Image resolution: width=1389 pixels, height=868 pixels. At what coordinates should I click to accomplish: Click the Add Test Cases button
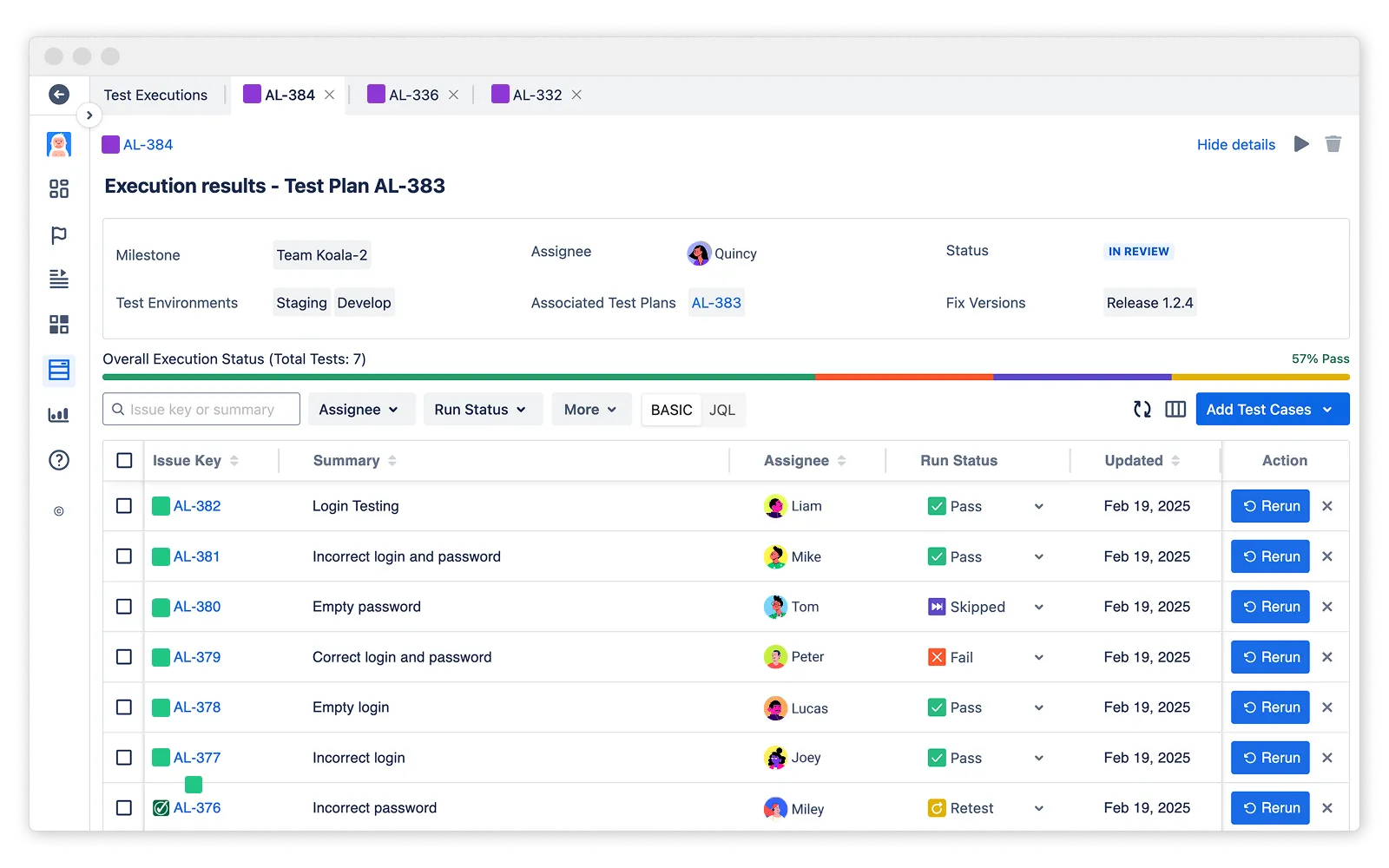click(x=1271, y=410)
